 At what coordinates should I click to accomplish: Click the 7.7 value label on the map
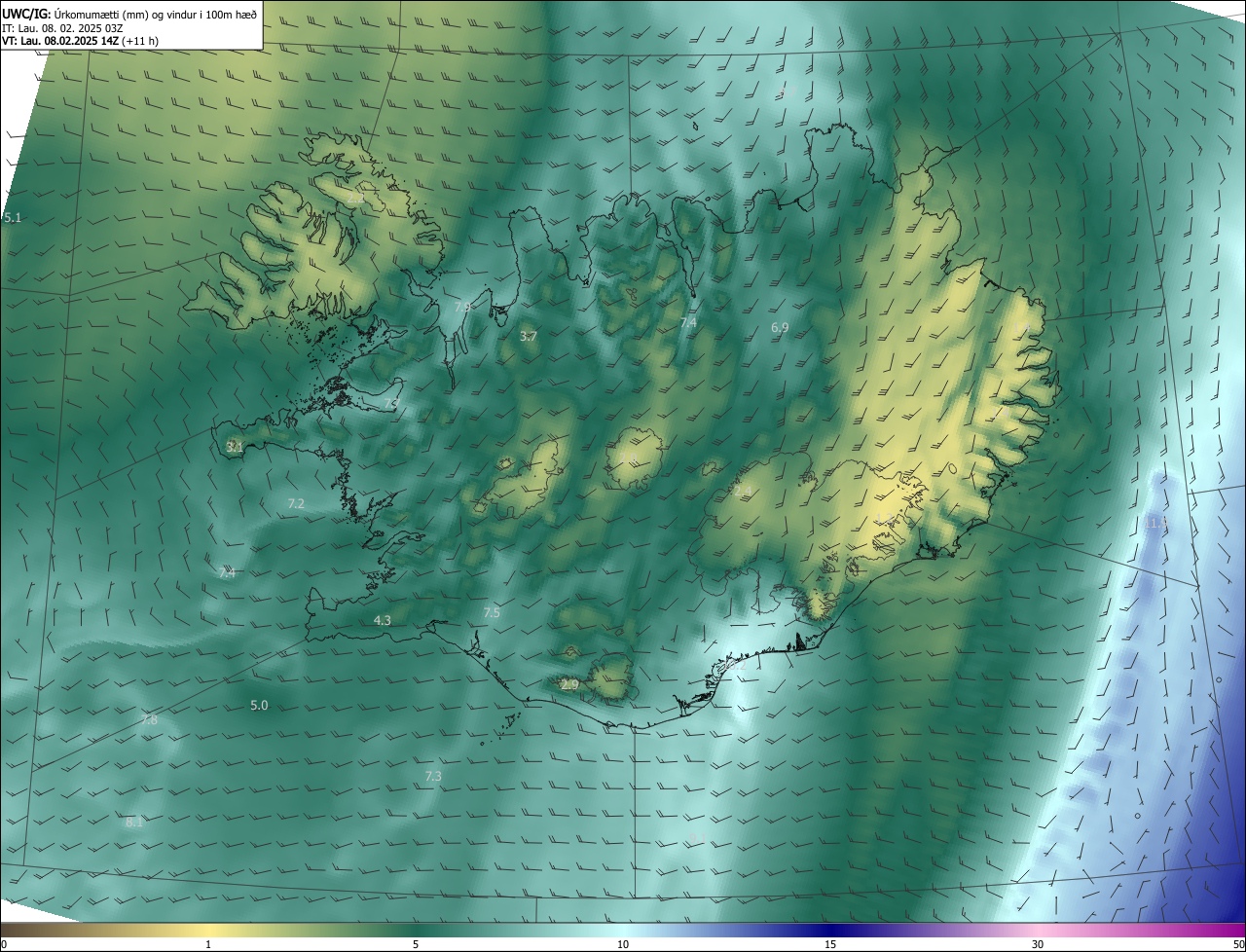click(391, 403)
